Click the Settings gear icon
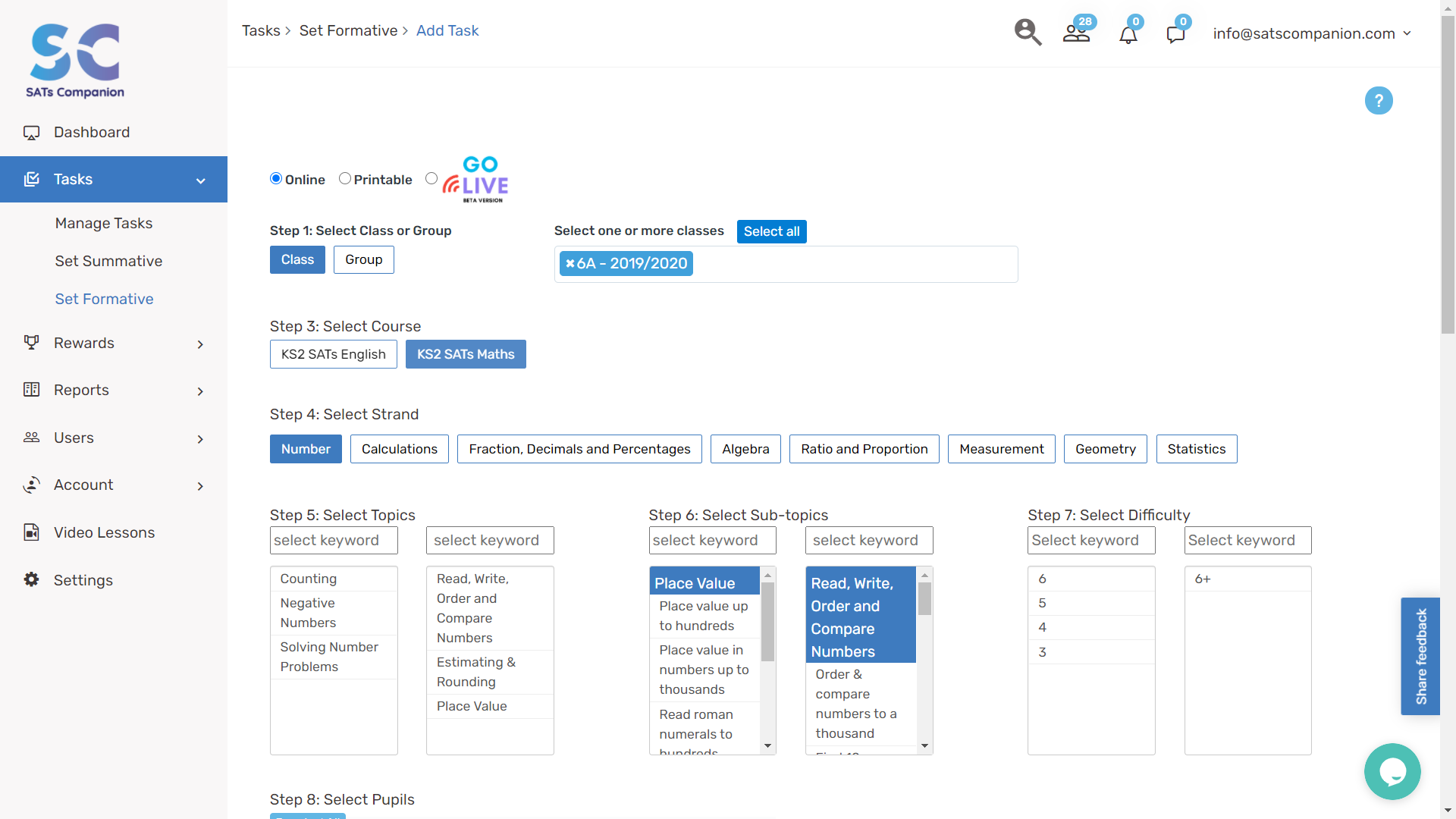Viewport: 1456px width, 819px height. tap(31, 579)
